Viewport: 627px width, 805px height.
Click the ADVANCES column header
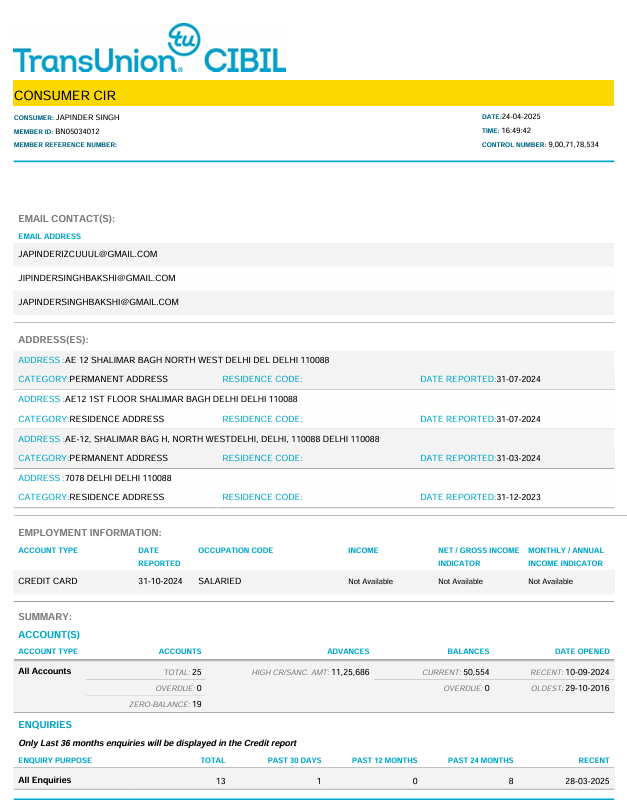coord(348,651)
